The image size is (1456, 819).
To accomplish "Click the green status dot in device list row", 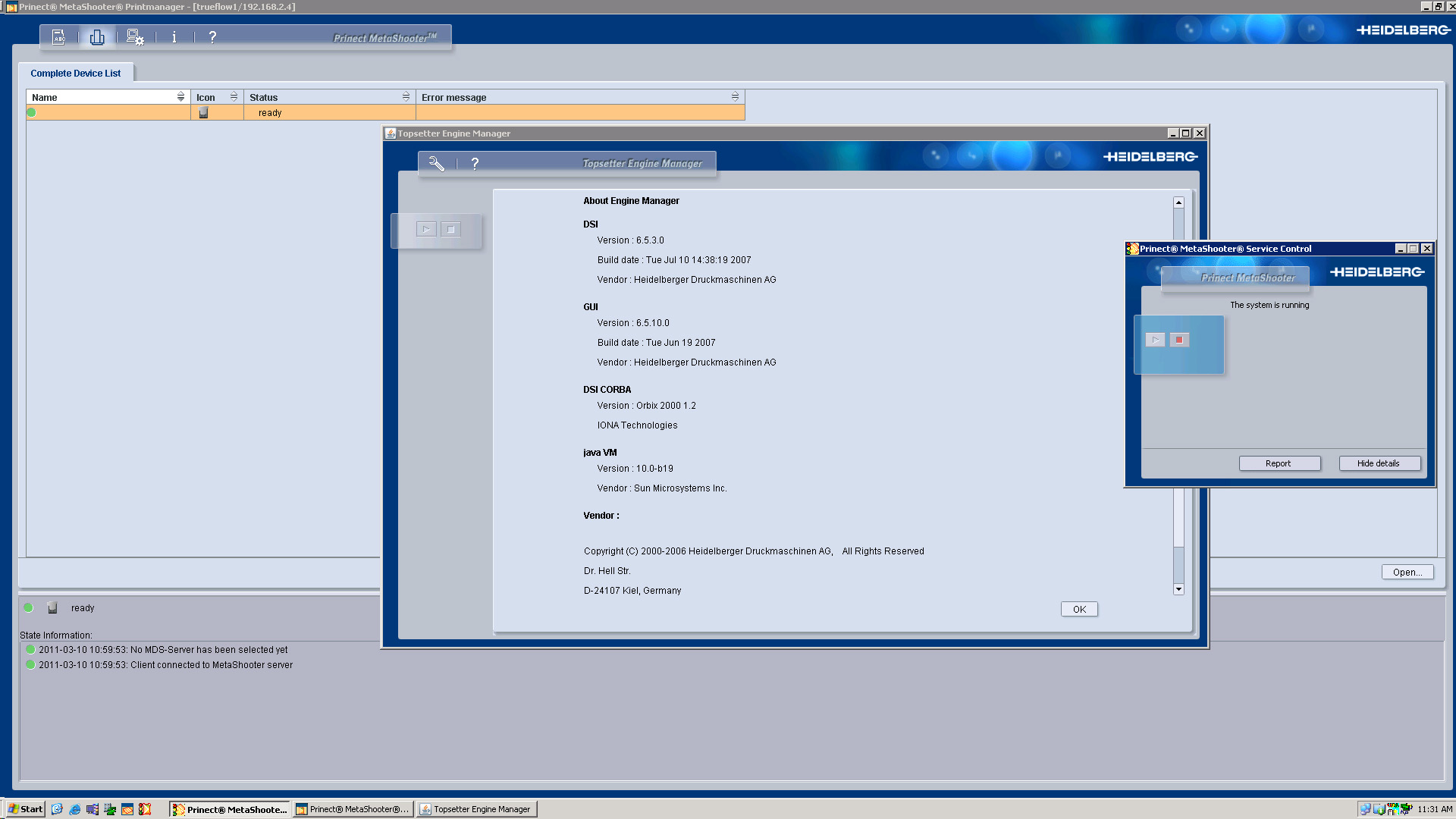I will pos(31,112).
